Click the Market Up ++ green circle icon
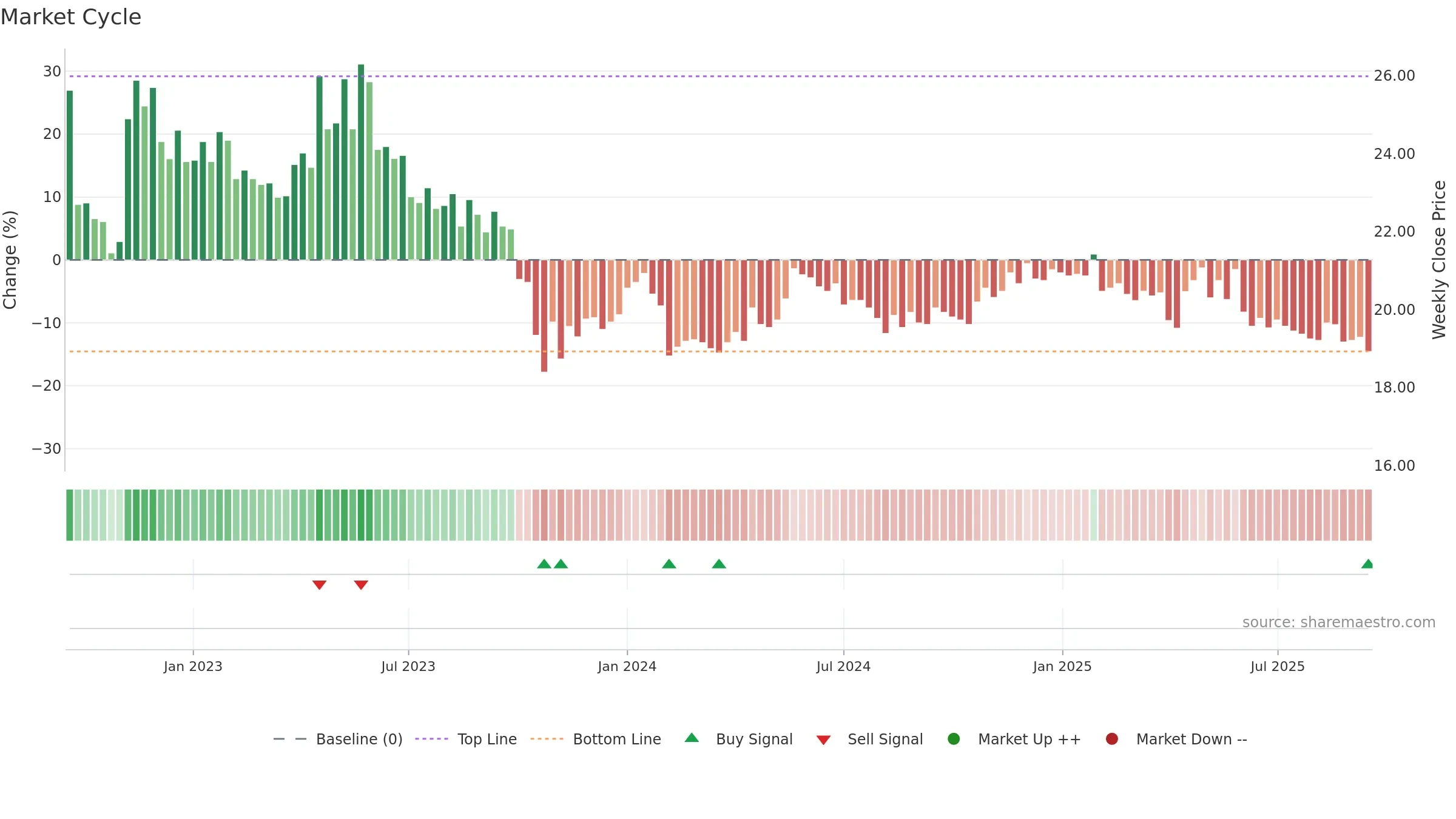The image size is (1456, 819). point(954,738)
